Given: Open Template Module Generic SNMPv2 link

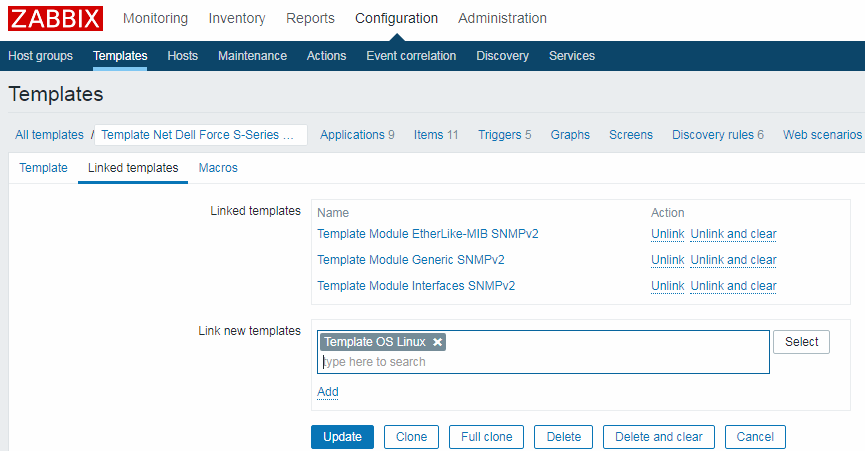Looking at the screenshot, I should click(410, 260).
